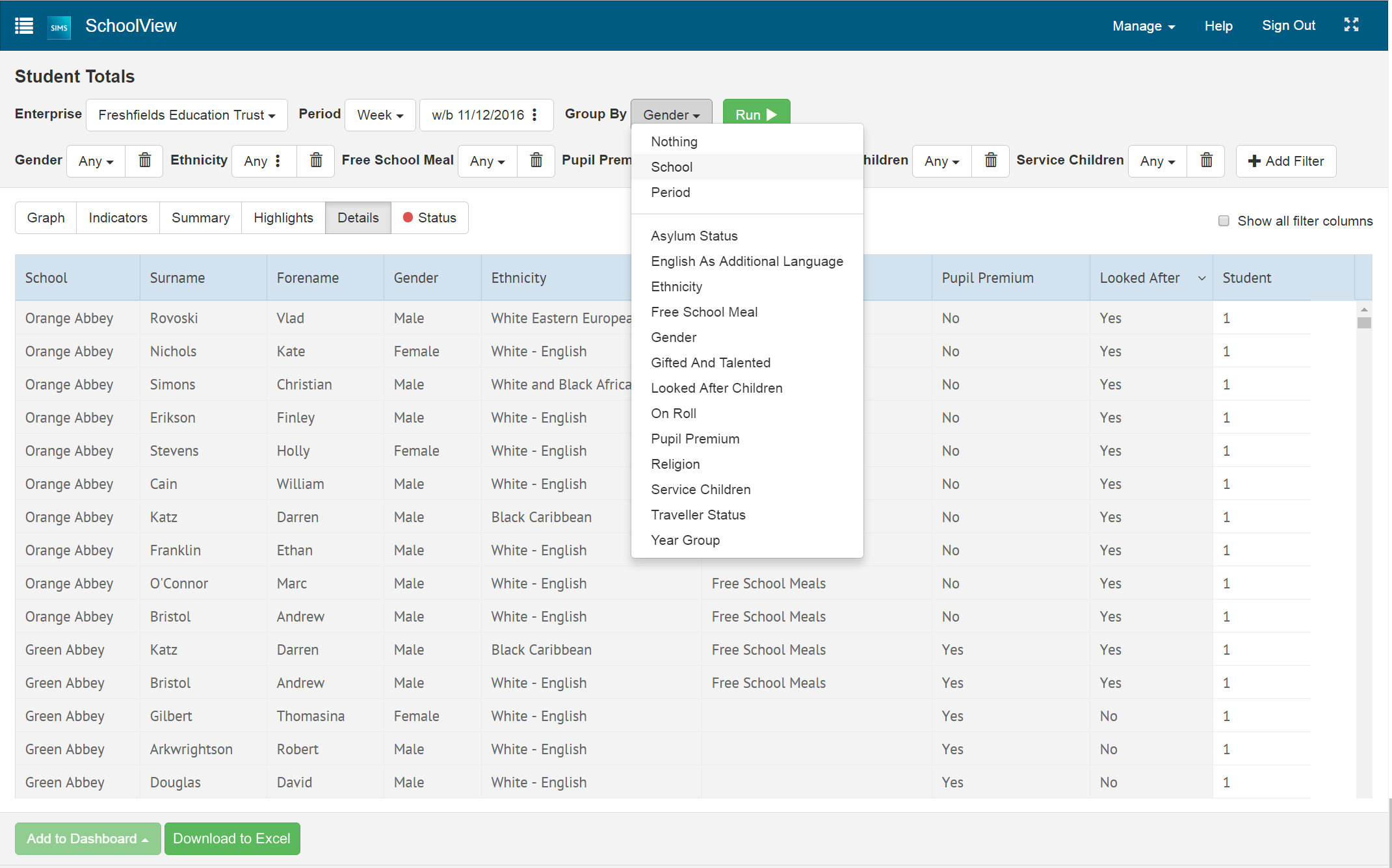Choose Ethnicity in Group By list
The height and width of the screenshot is (868, 1392).
[747, 287]
